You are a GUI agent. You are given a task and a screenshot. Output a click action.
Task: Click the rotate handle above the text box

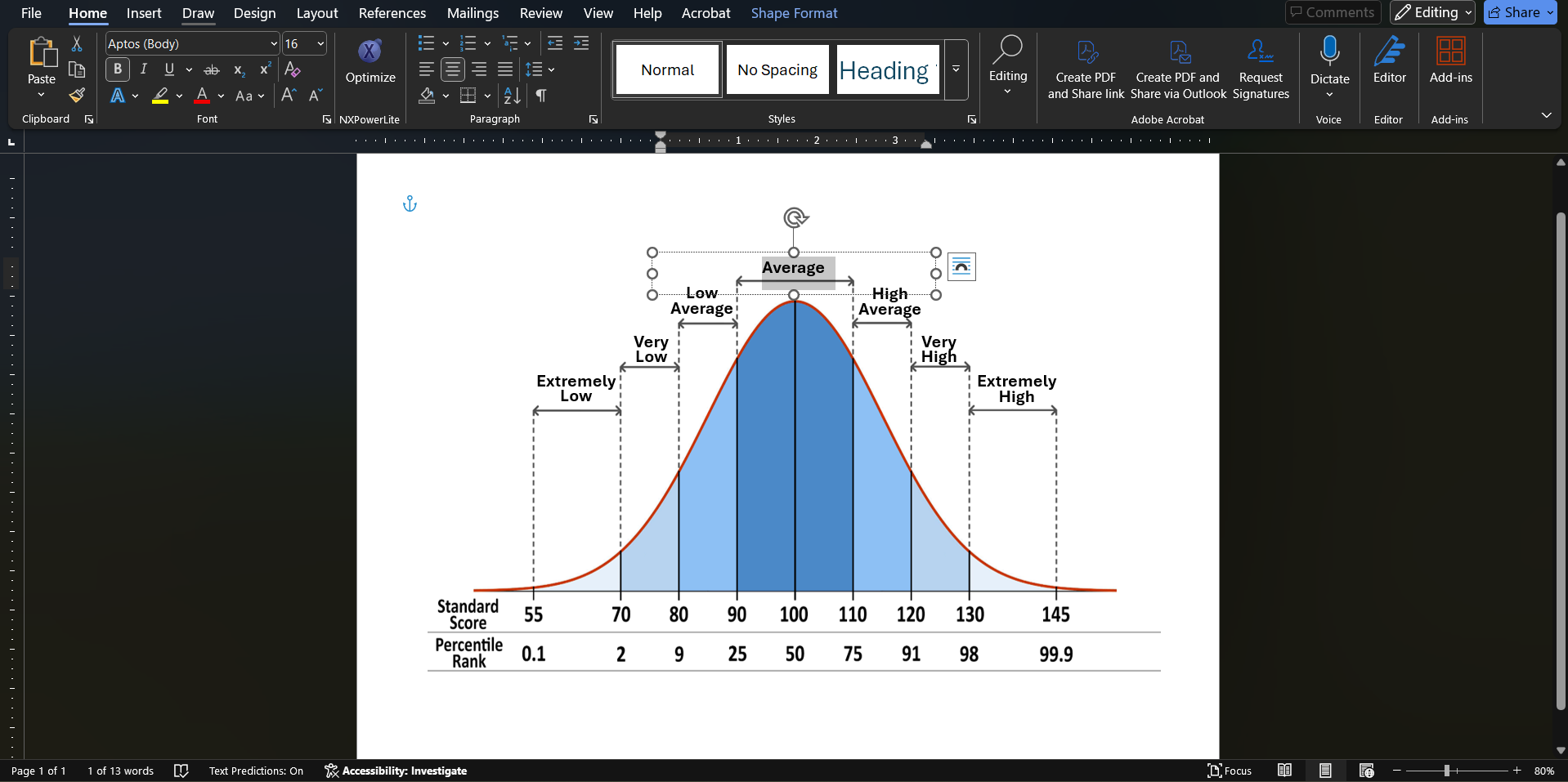795,217
